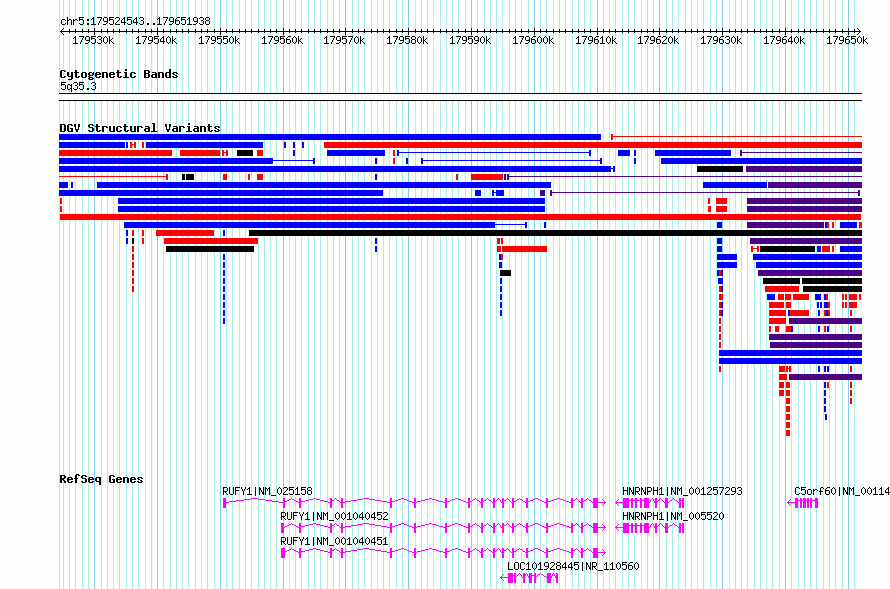The height and width of the screenshot is (589, 890).
Task: Open the RUFY1|NM_001040451 gene label
Action: pos(334,541)
